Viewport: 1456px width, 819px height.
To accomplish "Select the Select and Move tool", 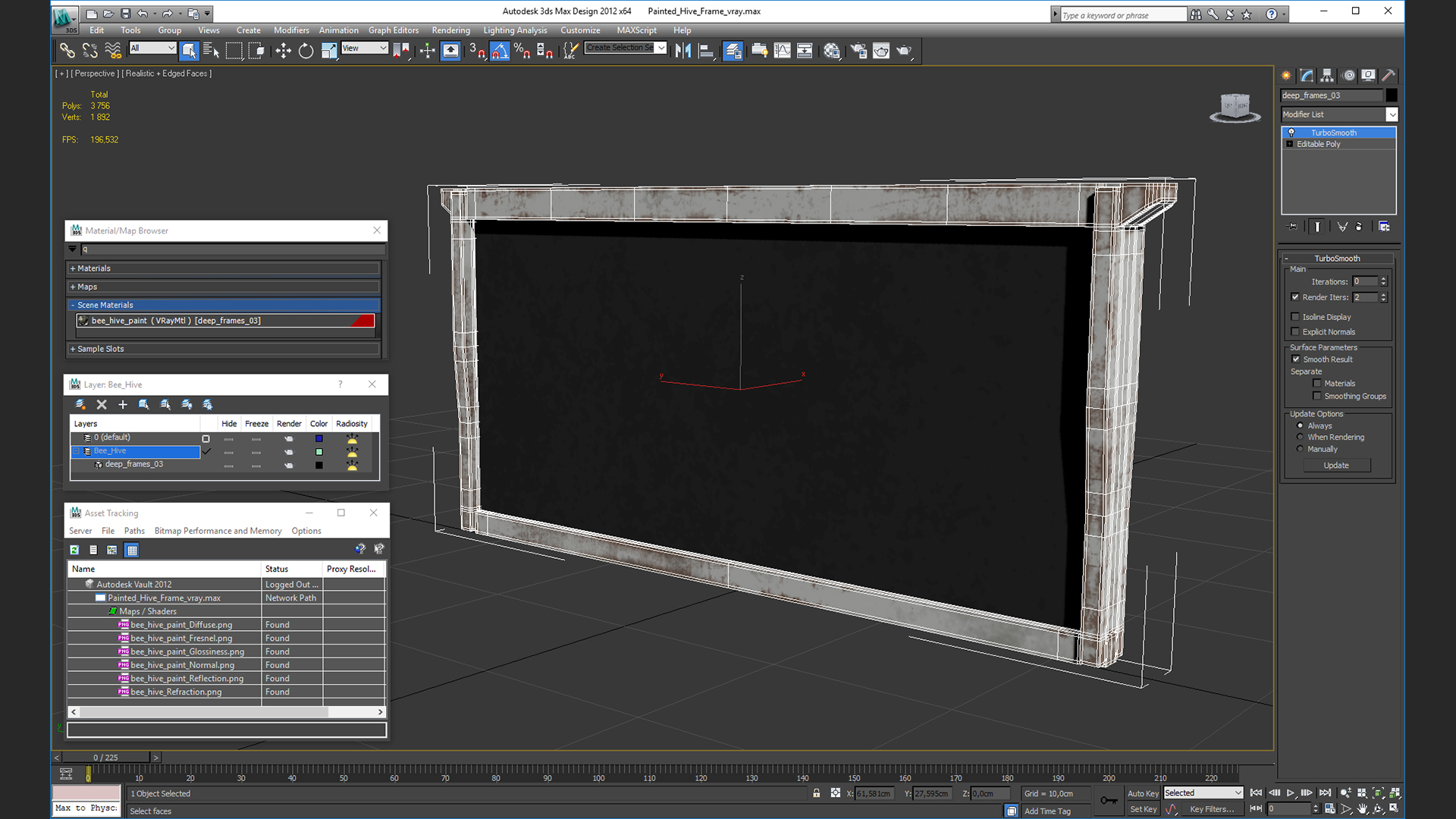I will [x=283, y=51].
